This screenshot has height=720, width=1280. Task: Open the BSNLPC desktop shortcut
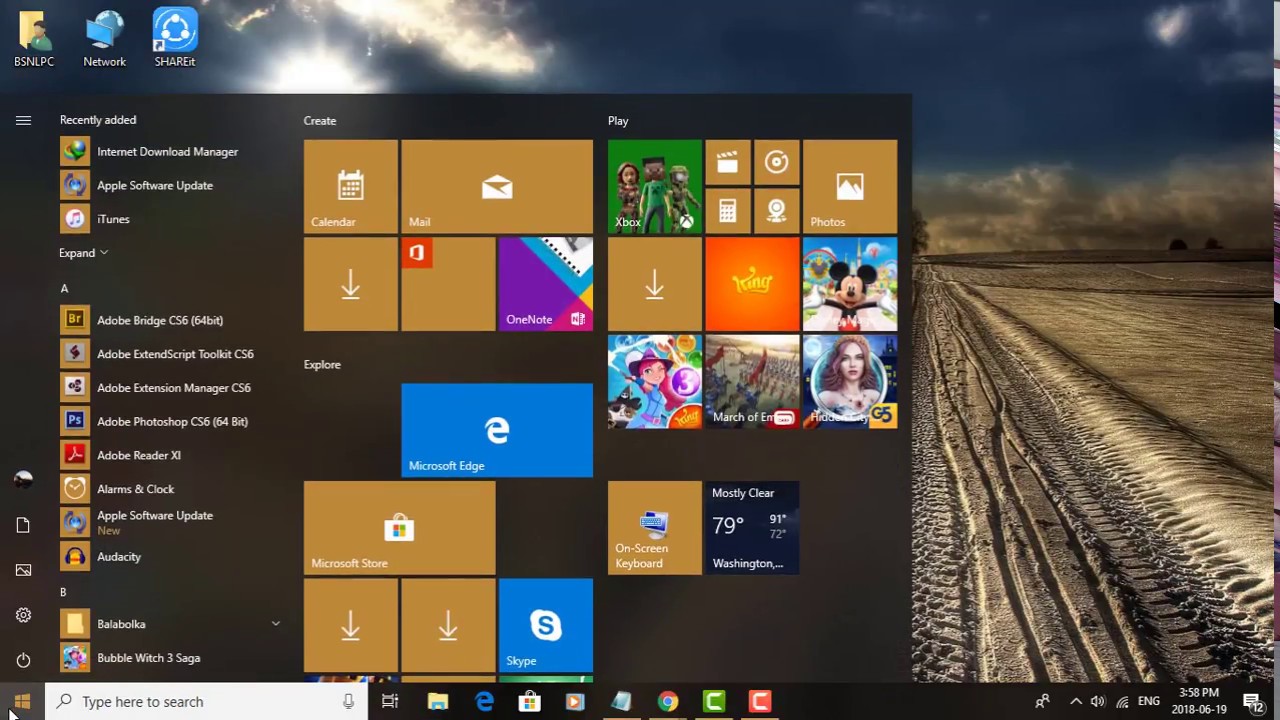coord(34,39)
